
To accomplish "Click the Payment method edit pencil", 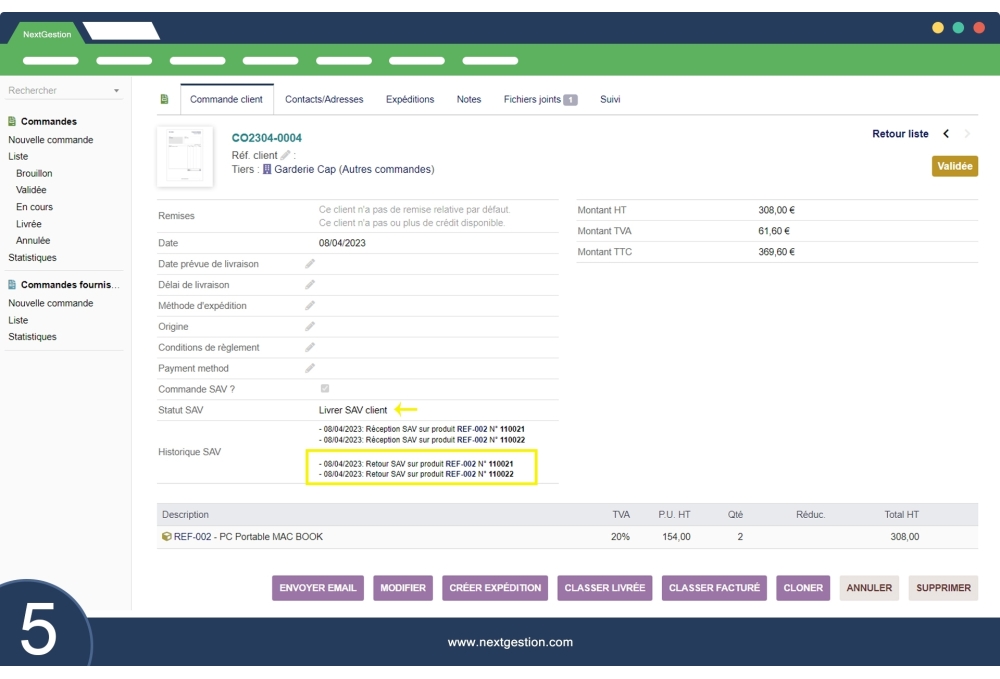I will pos(310,369).
